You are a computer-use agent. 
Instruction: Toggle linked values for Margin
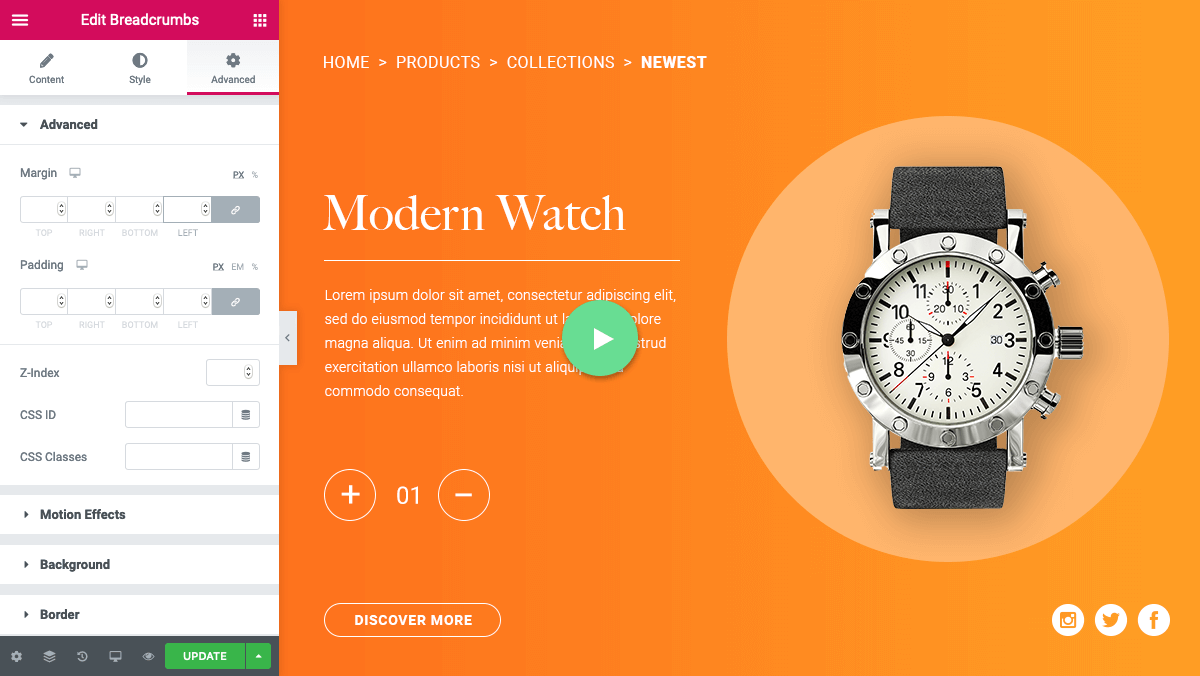pos(236,210)
